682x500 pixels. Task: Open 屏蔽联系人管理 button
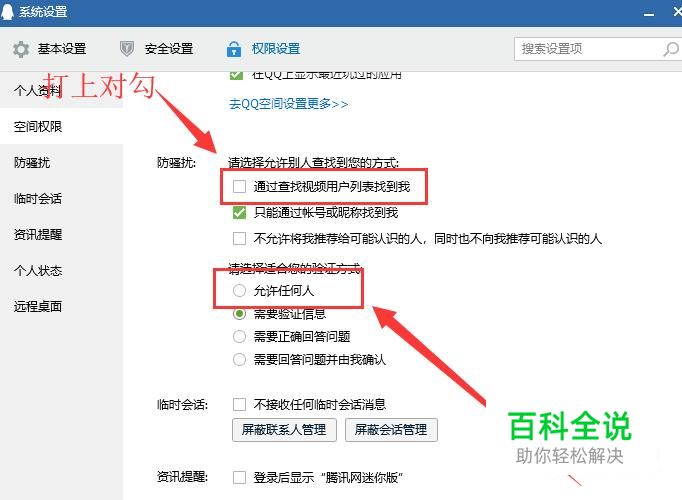(284, 430)
